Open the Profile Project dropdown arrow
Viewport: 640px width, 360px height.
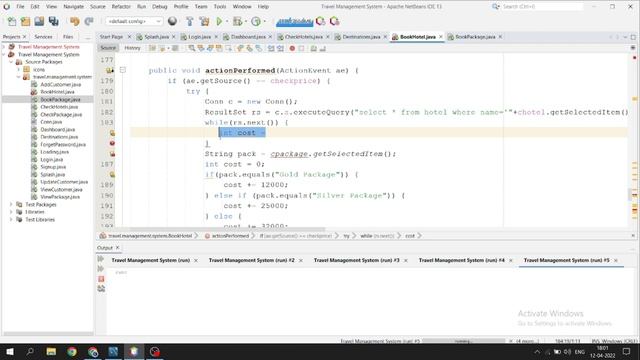coord(264,21)
